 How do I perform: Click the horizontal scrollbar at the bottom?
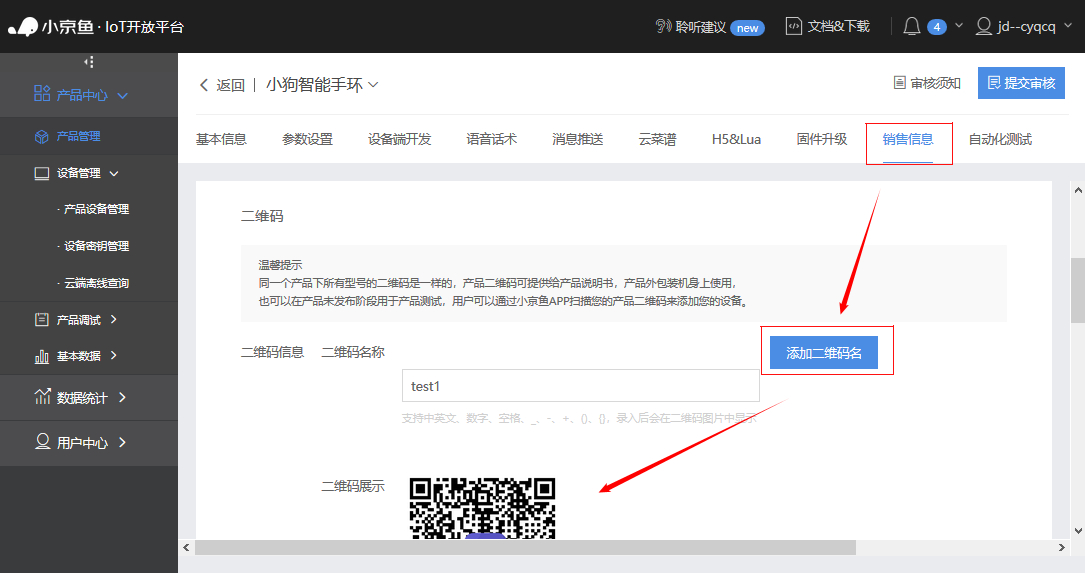(525, 547)
